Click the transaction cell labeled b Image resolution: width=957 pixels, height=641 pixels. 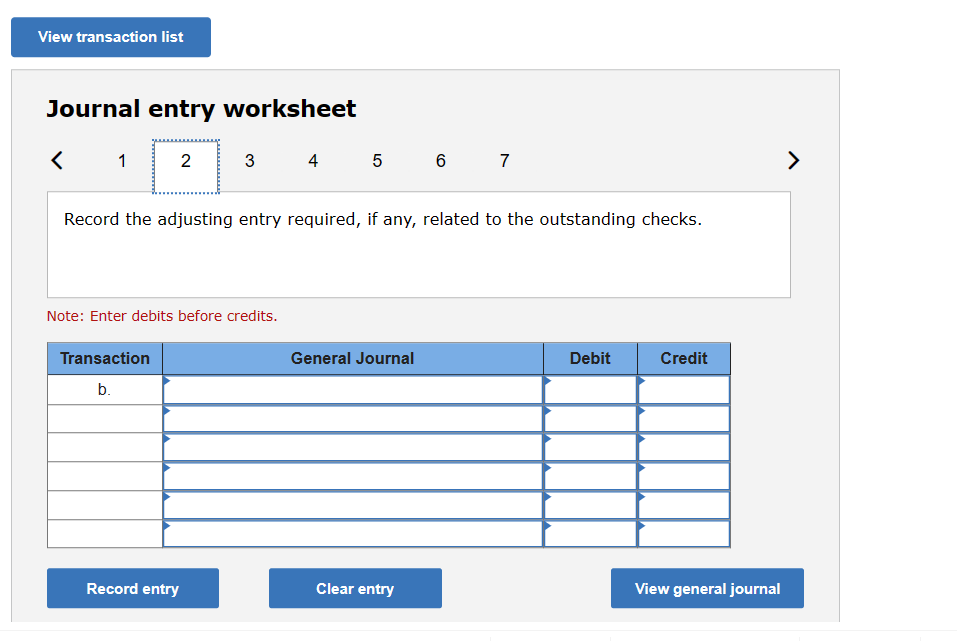coord(104,389)
